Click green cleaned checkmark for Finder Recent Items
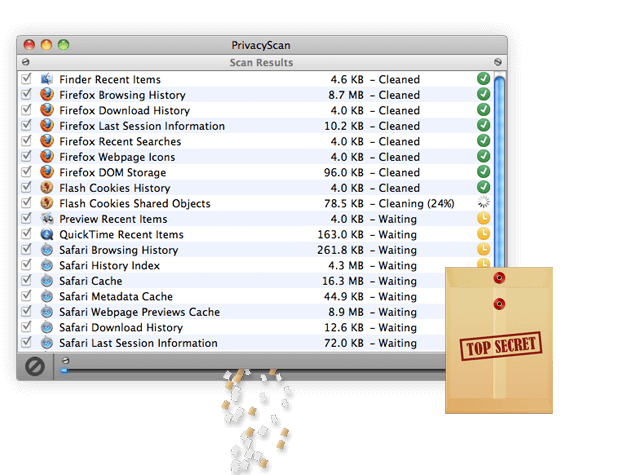This screenshot has height=475, width=639. coord(483,78)
